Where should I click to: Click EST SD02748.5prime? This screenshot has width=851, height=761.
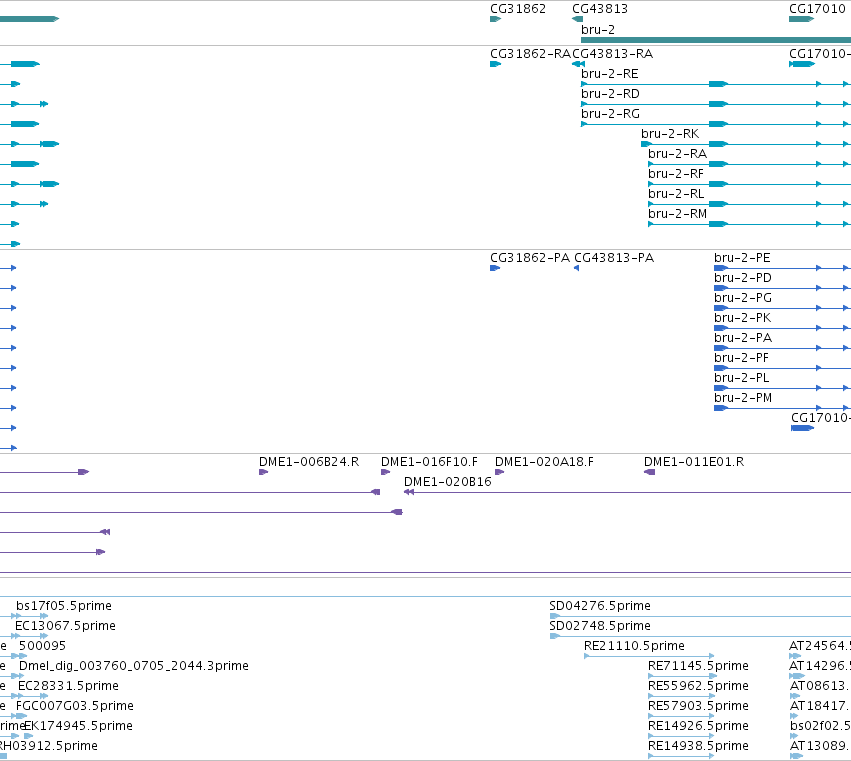tap(600, 626)
